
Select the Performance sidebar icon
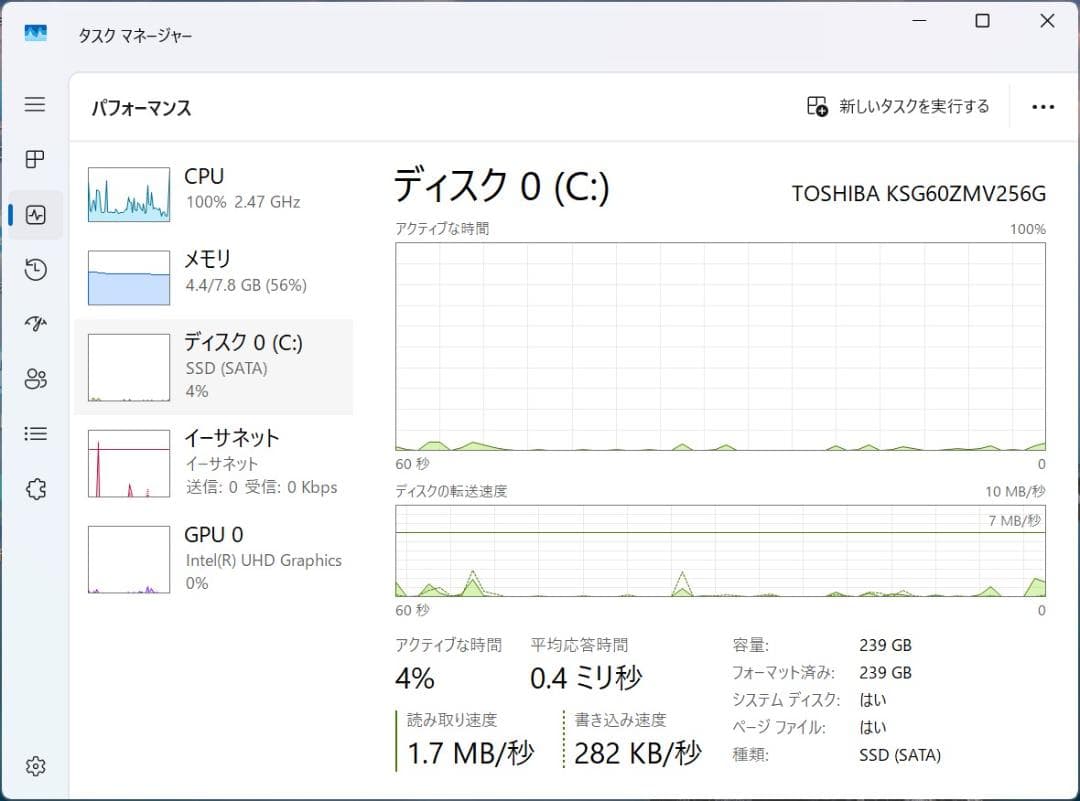click(x=35, y=214)
